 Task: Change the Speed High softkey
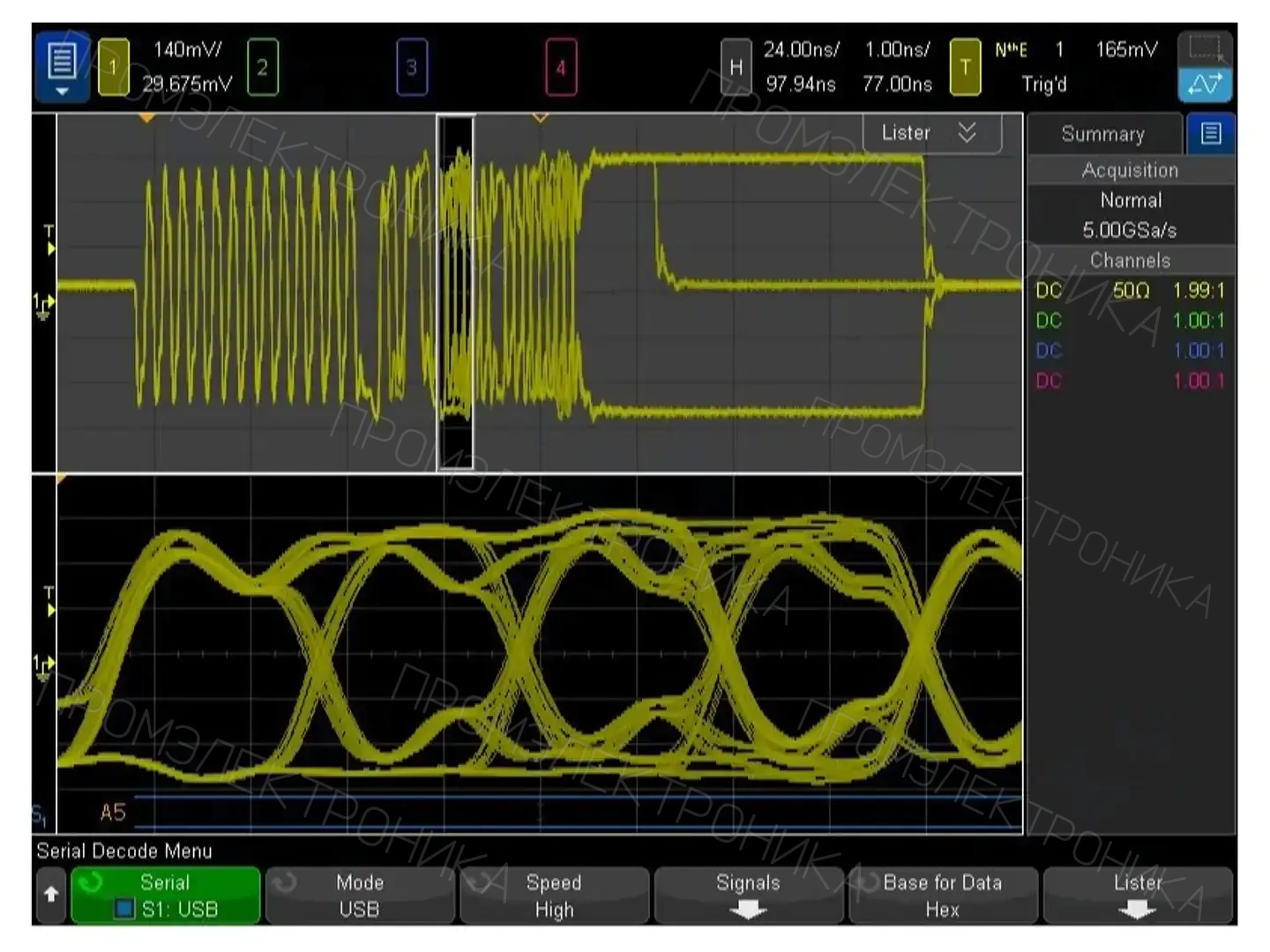554,895
